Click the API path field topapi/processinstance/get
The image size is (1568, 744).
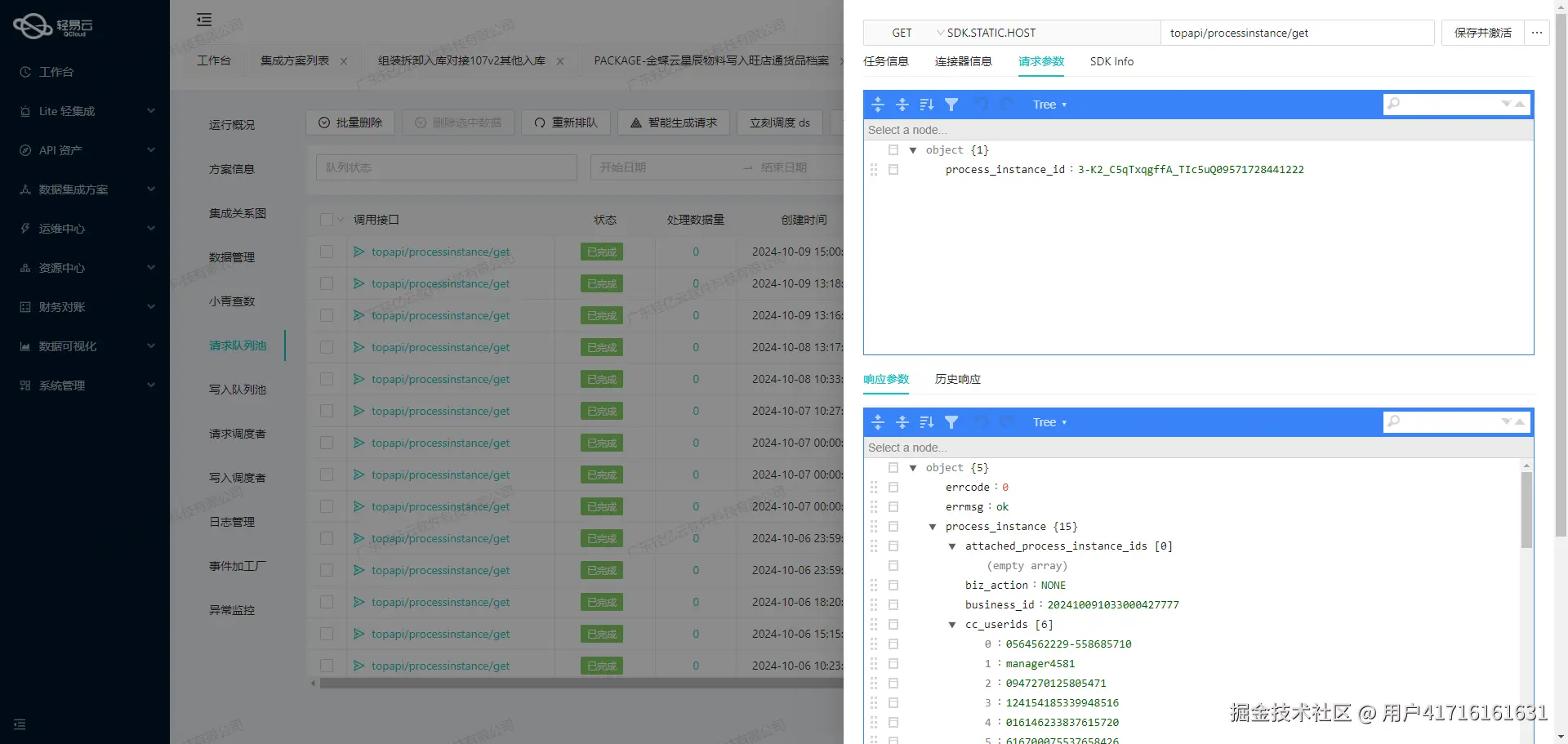click(1298, 33)
